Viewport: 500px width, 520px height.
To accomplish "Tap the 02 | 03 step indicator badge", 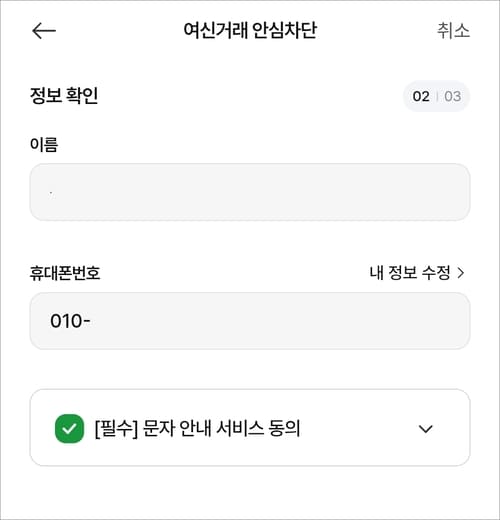I will coord(437,96).
